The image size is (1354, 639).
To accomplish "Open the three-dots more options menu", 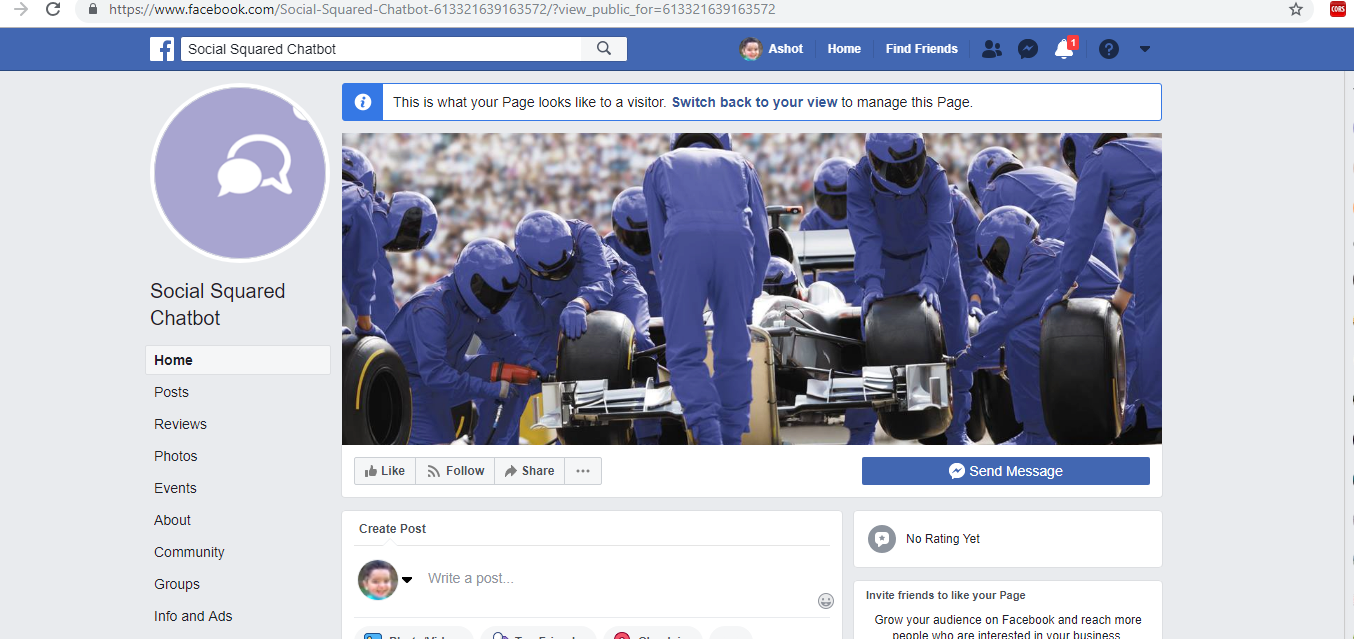I will [x=583, y=471].
